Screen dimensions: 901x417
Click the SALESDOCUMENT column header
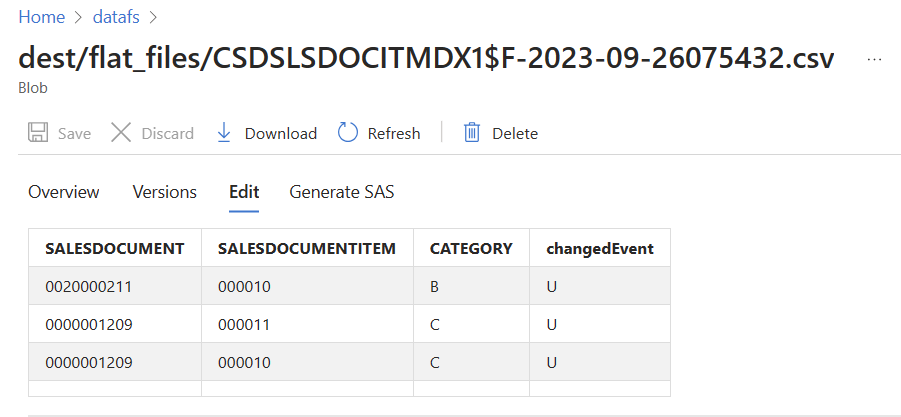(x=115, y=248)
